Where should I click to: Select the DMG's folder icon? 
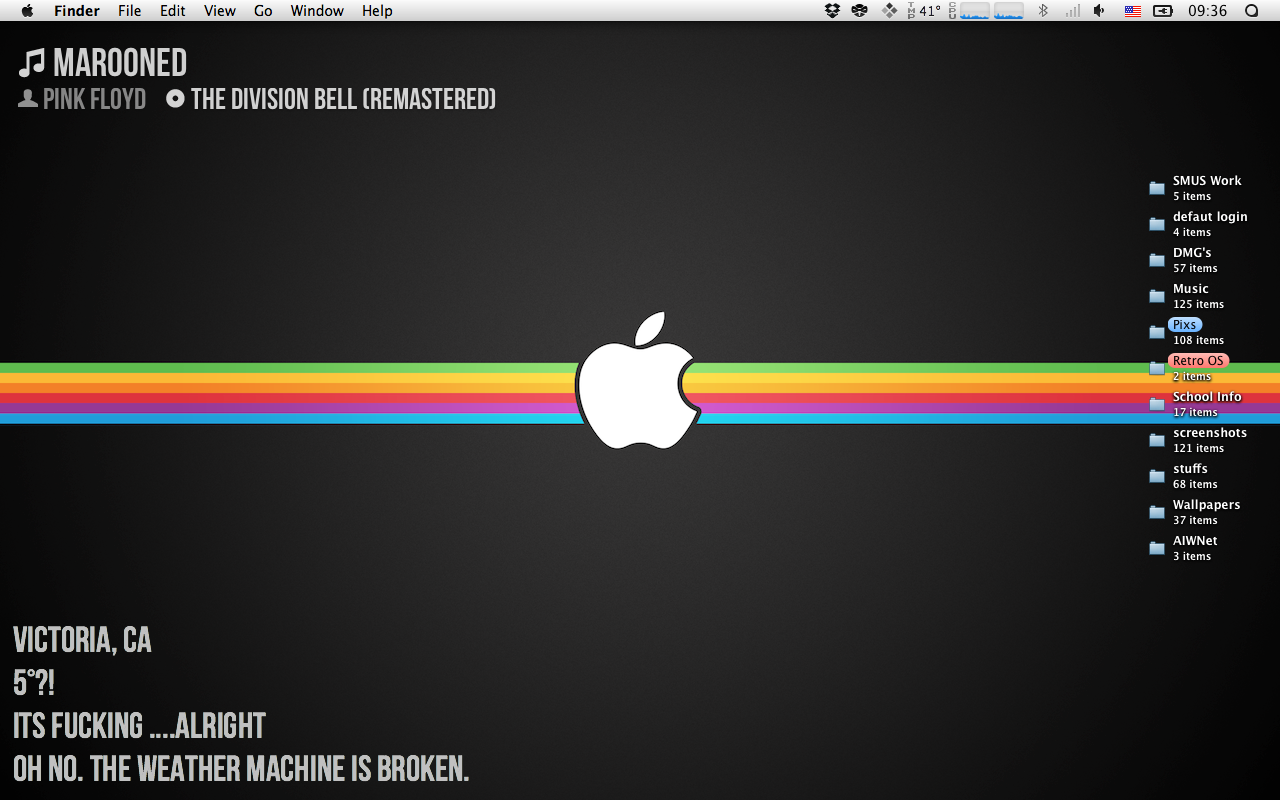coord(1157,260)
